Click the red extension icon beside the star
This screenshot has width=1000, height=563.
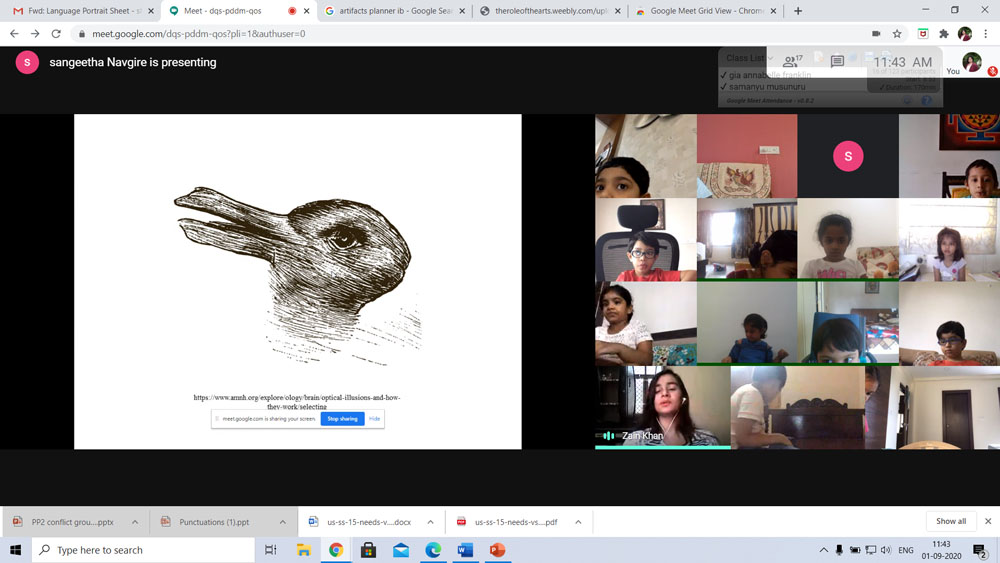click(x=923, y=34)
